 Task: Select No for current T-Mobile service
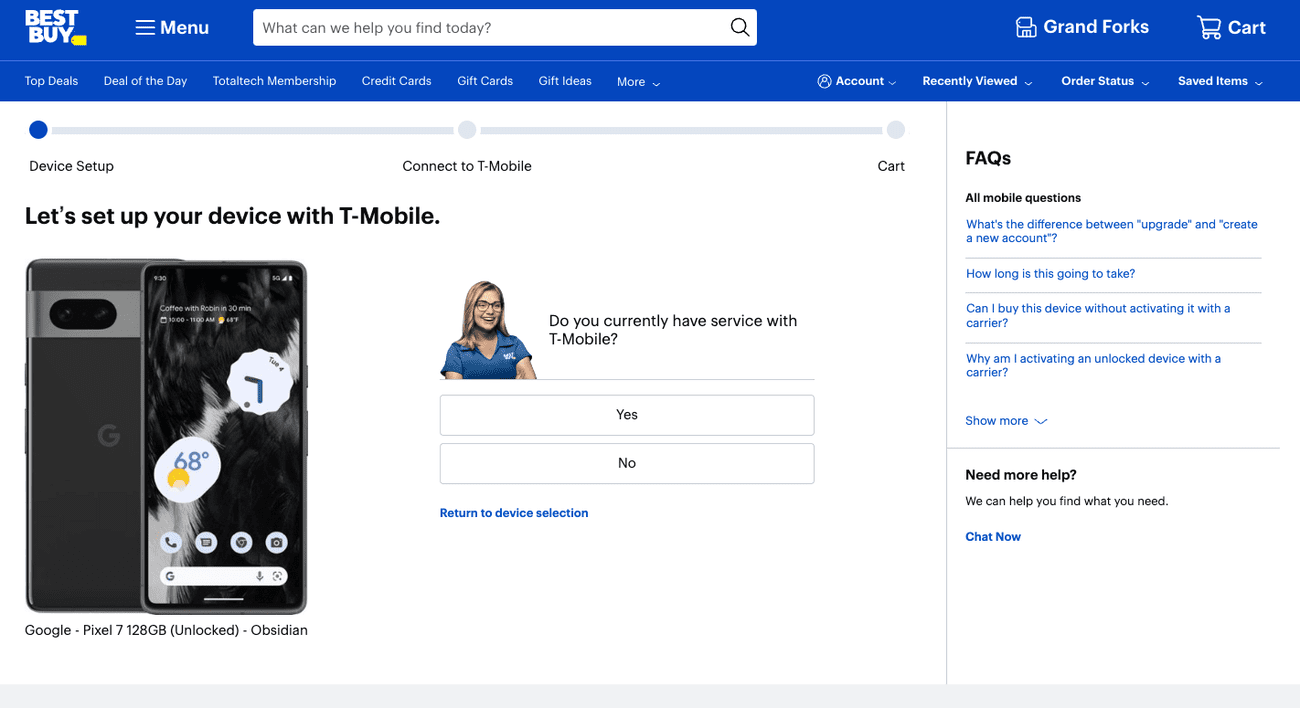(x=627, y=463)
